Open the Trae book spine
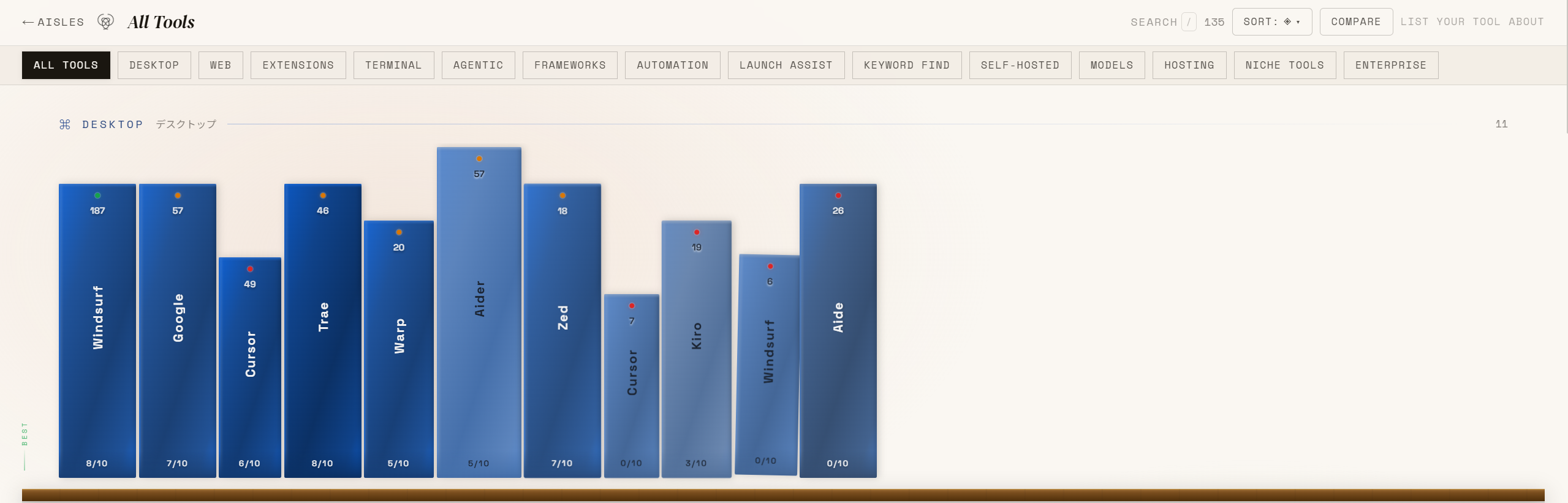This screenshot has width=1568, height=503. point(323,331)
